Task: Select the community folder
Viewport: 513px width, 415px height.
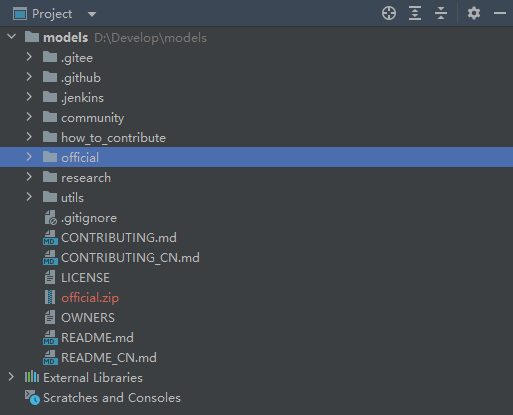Action: click(92, 118)
